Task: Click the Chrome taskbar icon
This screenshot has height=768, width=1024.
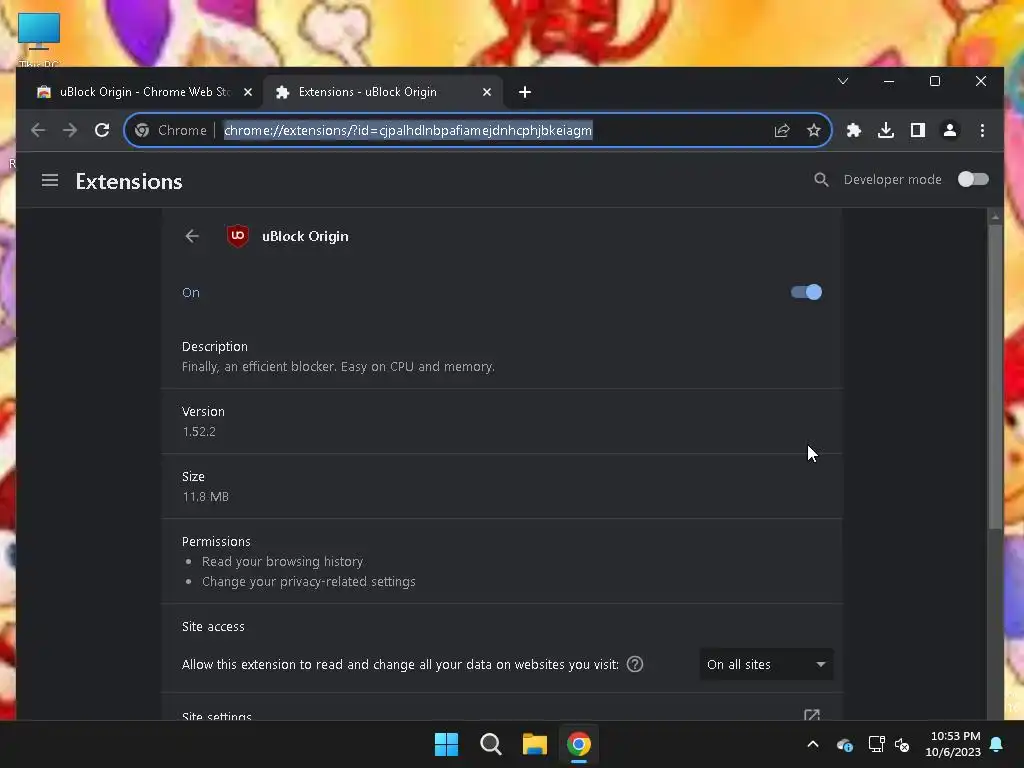Action: (579, 744)
